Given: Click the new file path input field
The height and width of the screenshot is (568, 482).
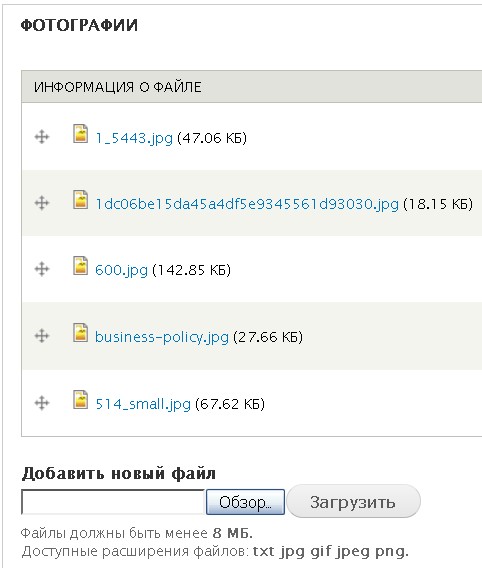Looking at the screenshot, I should (113, 502).
